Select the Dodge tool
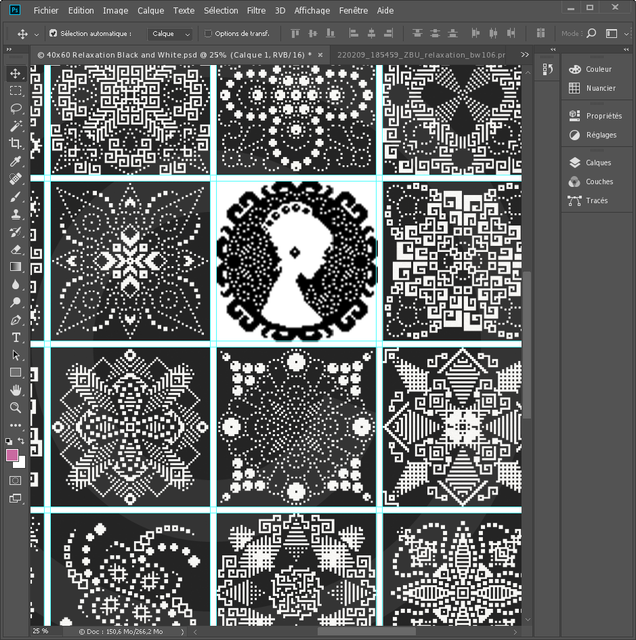The image size is (636, 640). 15,302
